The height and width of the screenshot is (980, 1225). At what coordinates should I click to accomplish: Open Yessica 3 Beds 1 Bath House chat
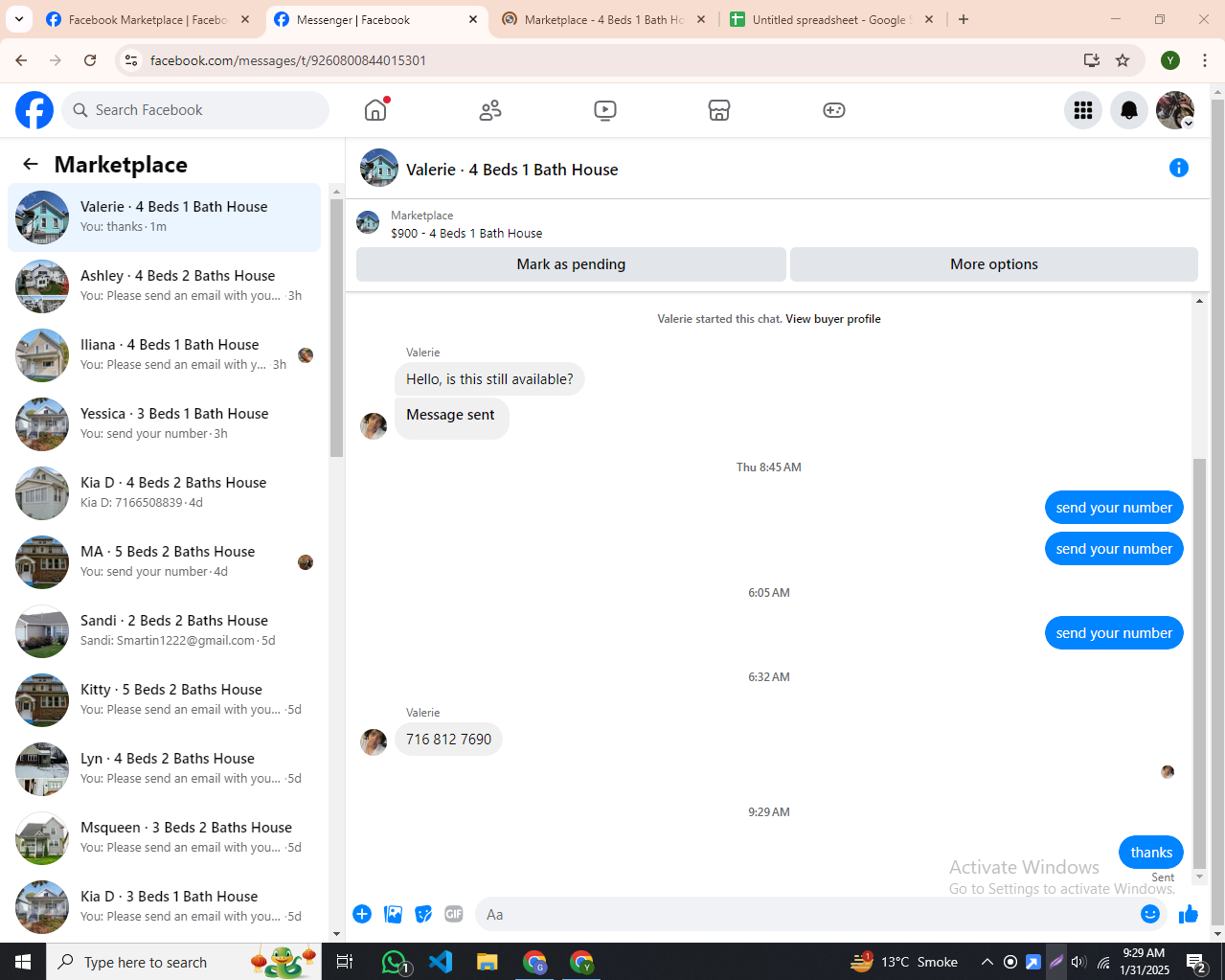tap(165, 424)
